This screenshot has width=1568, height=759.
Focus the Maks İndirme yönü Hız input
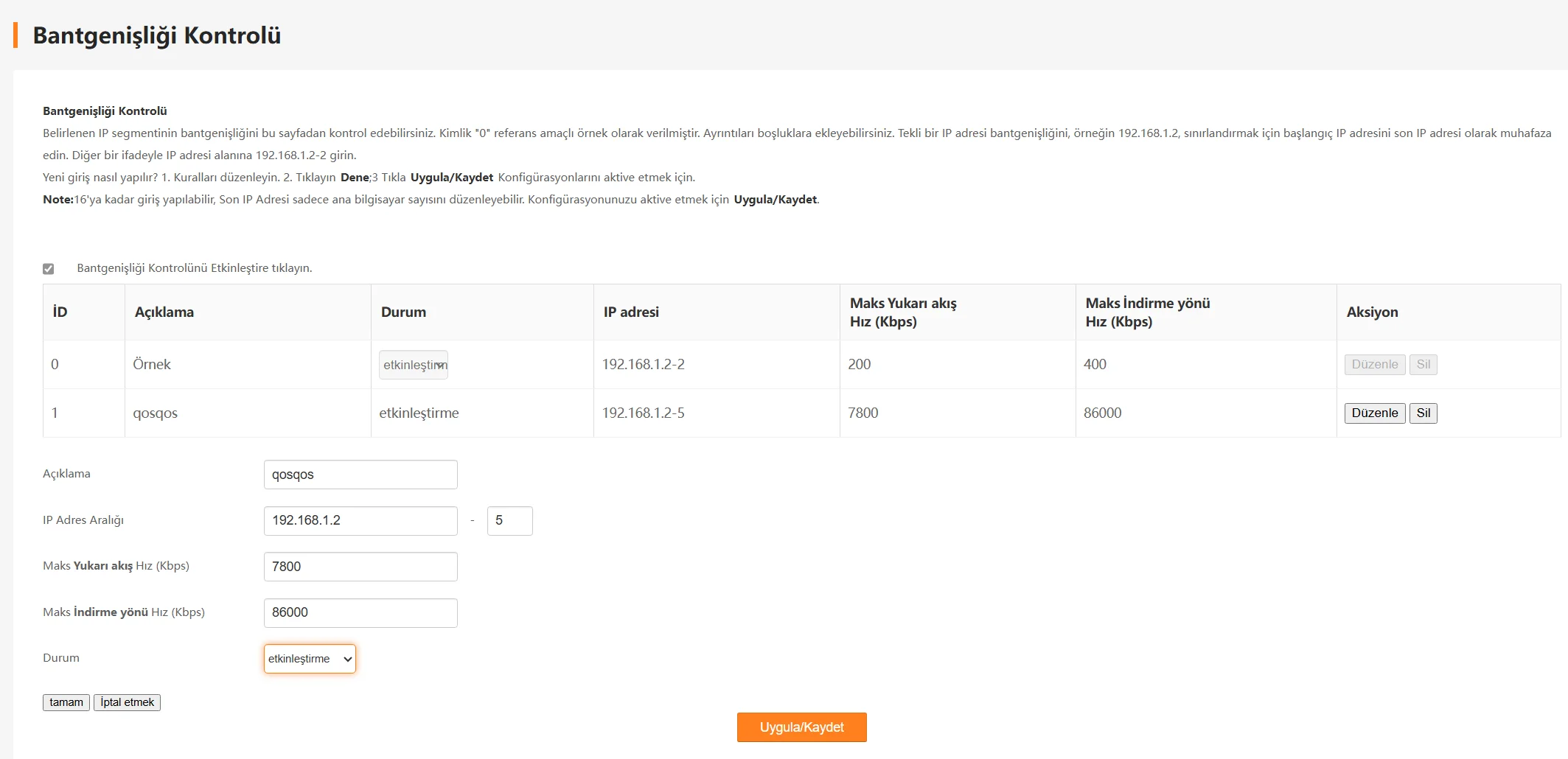(x=360, y=613)
